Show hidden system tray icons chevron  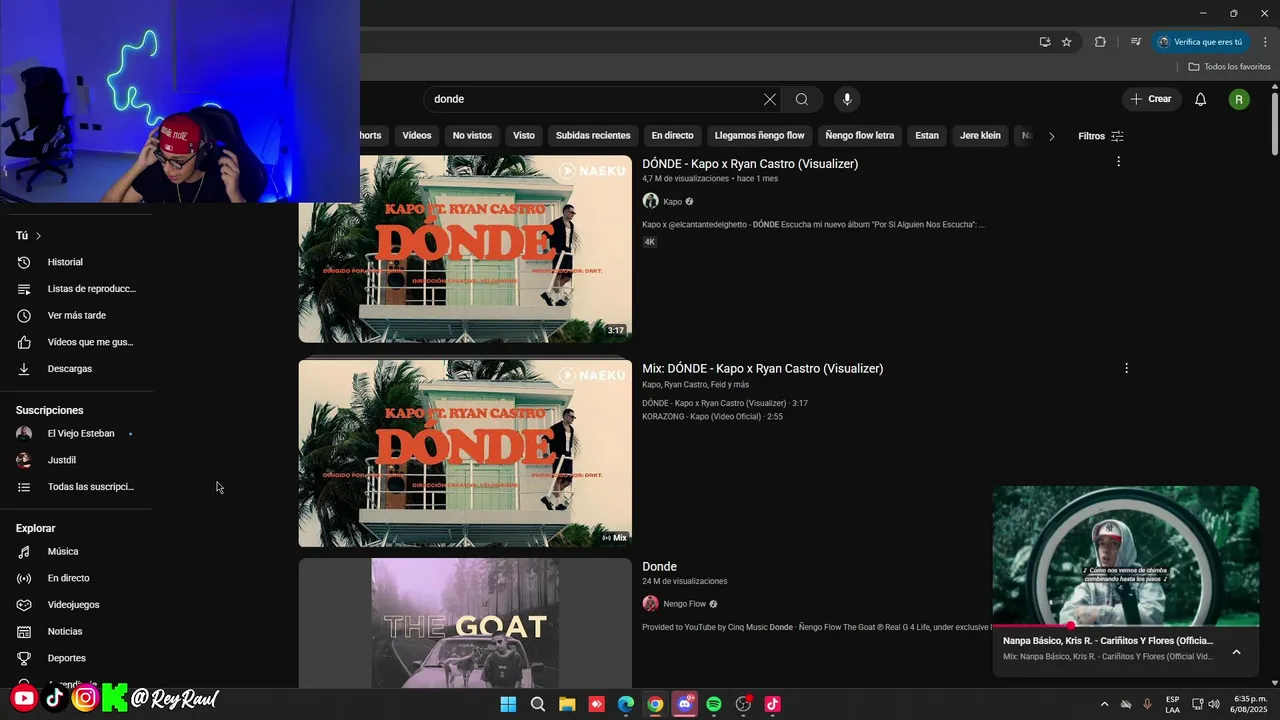point(1104,704)
